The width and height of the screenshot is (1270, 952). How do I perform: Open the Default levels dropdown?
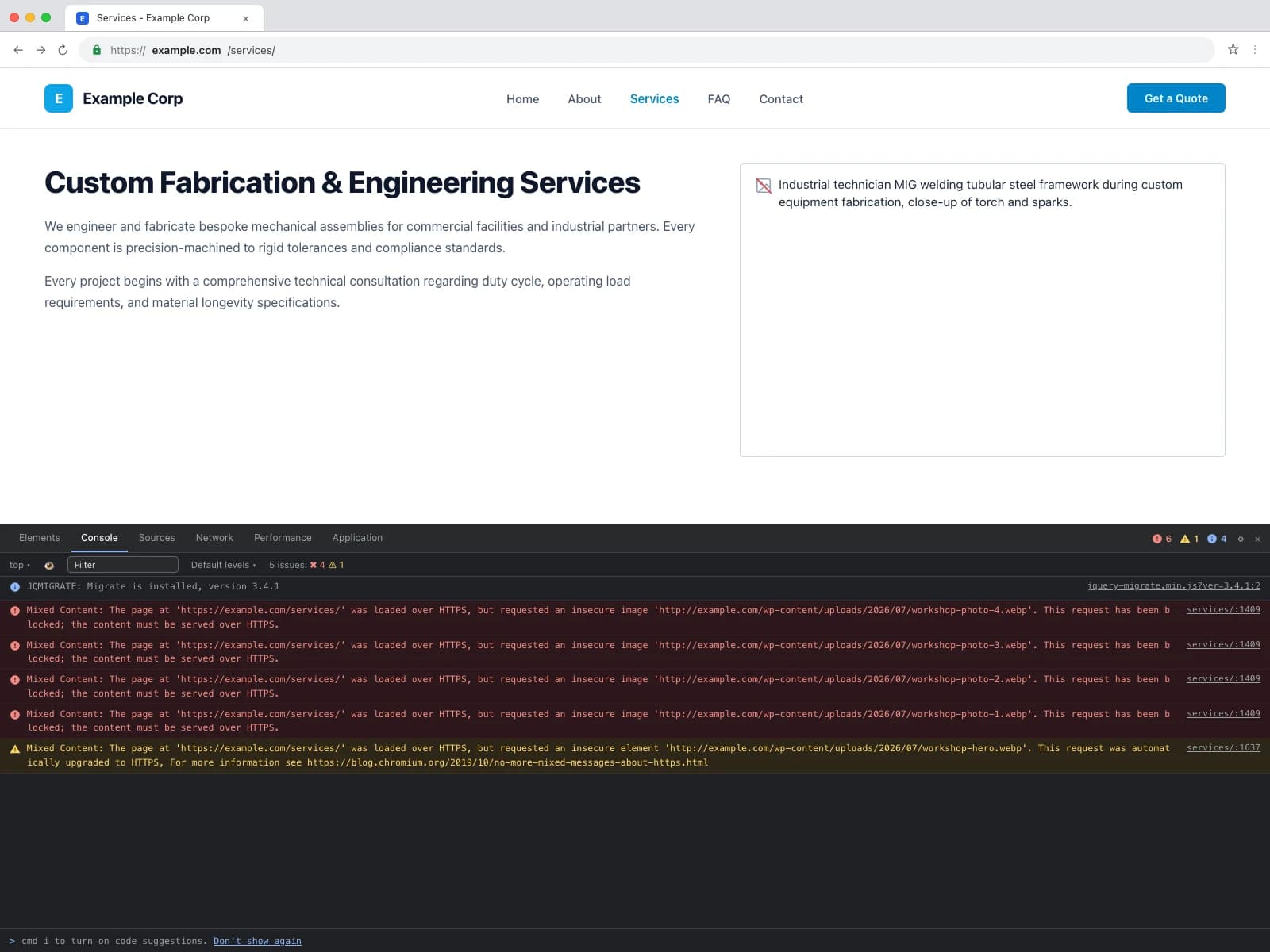224,565
